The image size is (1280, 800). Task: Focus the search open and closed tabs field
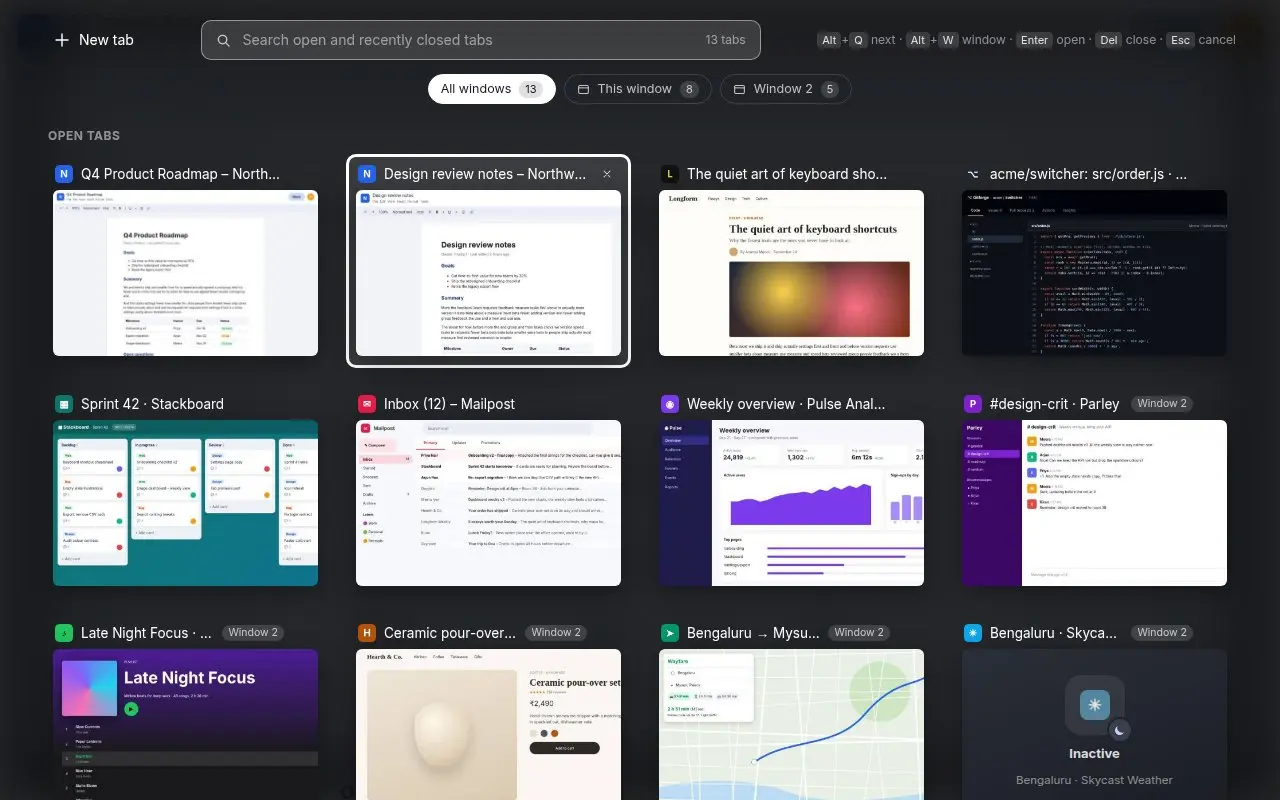(481, 40)
